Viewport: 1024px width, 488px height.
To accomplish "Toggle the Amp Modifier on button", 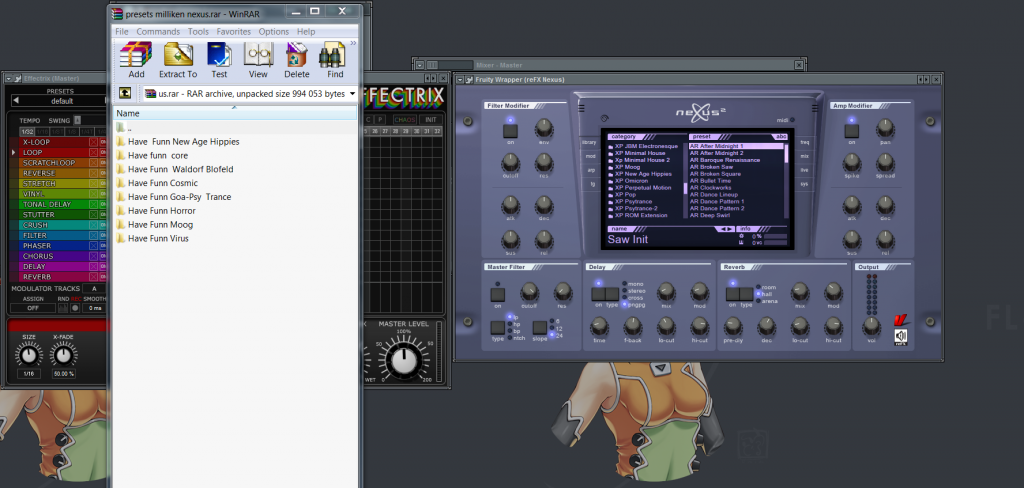I will point(851,130).
